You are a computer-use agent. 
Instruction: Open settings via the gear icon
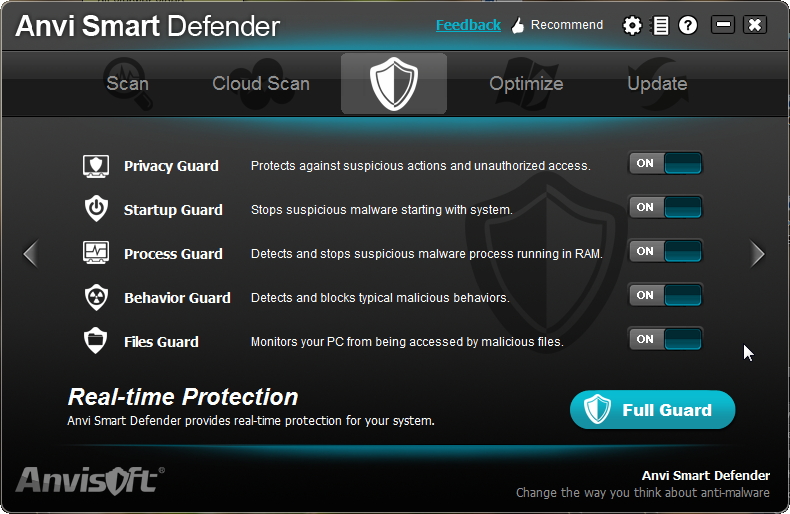pos(632,25)
